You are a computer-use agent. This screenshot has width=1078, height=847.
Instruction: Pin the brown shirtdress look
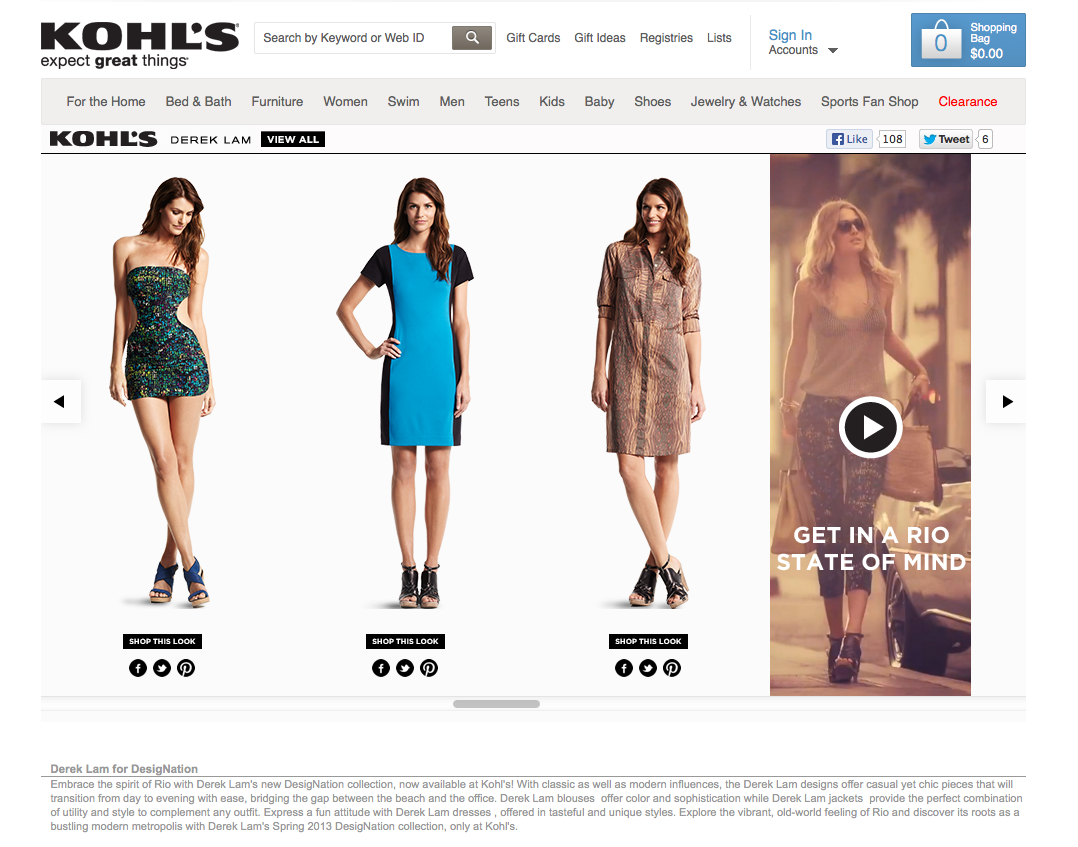(x=672, y=668)
